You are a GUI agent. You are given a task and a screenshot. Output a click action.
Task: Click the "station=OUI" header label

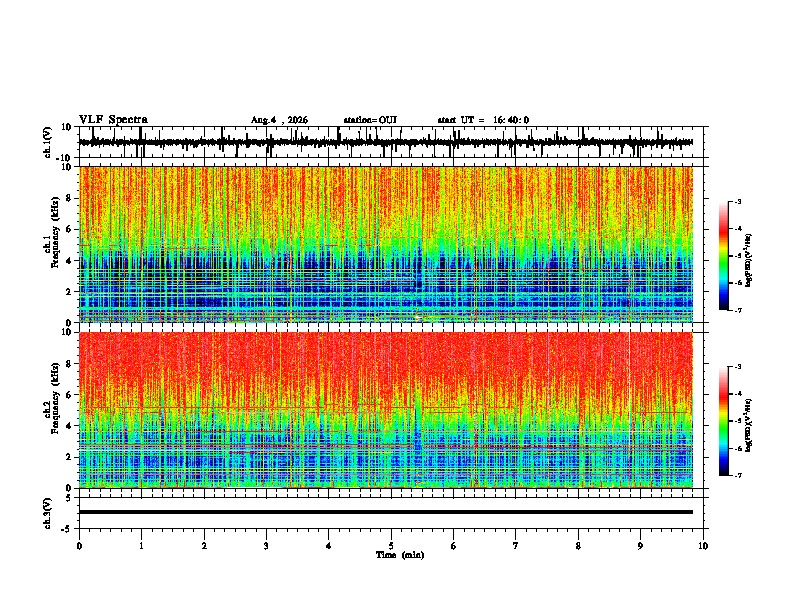(x=370, y=120)
